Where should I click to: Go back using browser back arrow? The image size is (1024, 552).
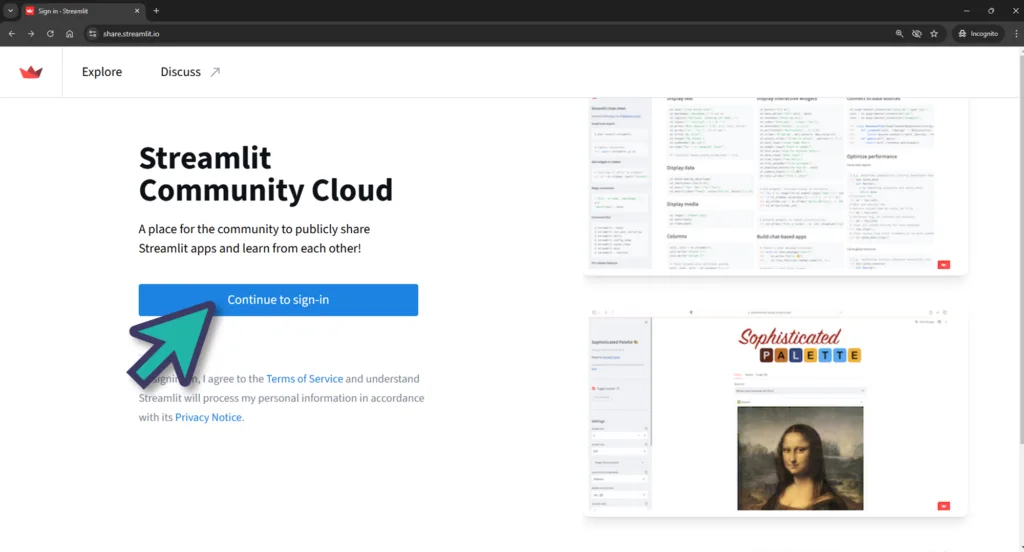[x=11, y=33]
